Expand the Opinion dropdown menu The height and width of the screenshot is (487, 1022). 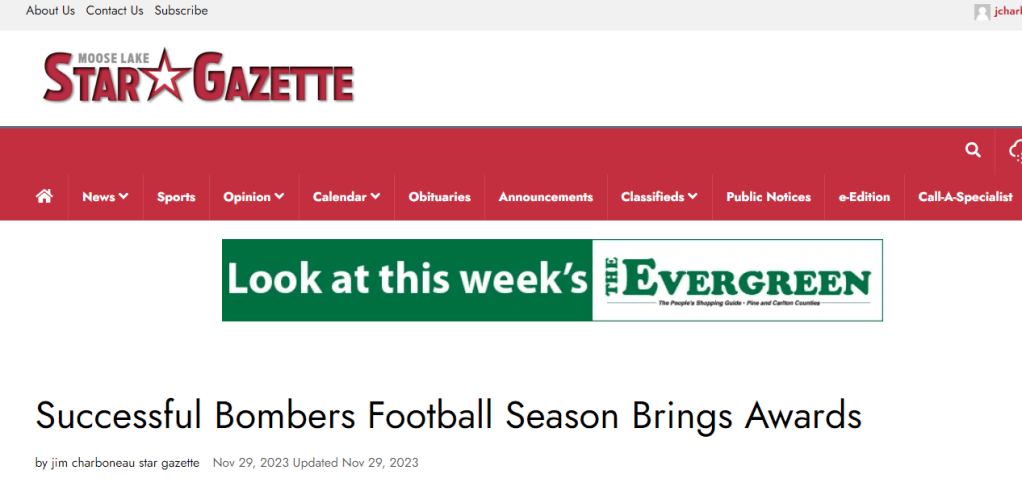point(253,197)
